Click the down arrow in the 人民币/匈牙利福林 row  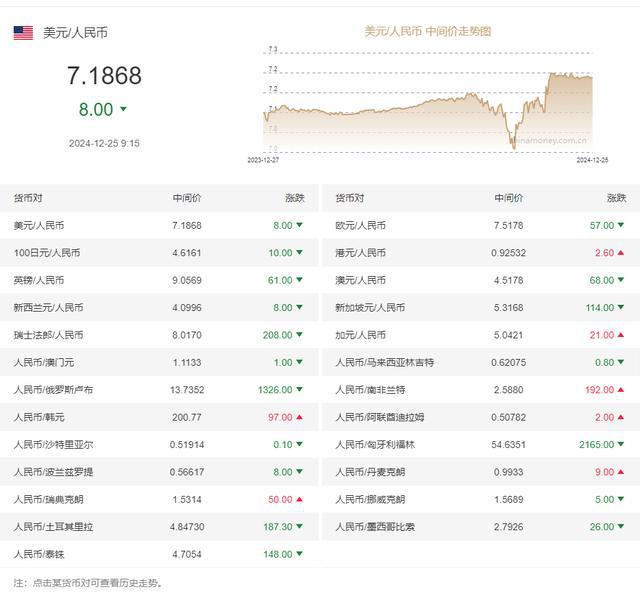[620, 444]
